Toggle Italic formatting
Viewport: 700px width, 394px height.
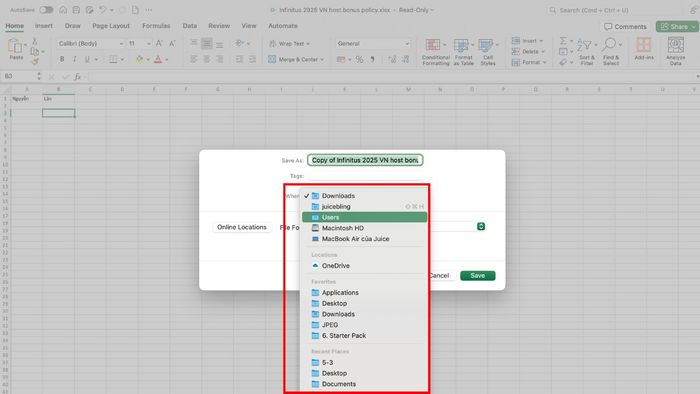click(75, 59)
